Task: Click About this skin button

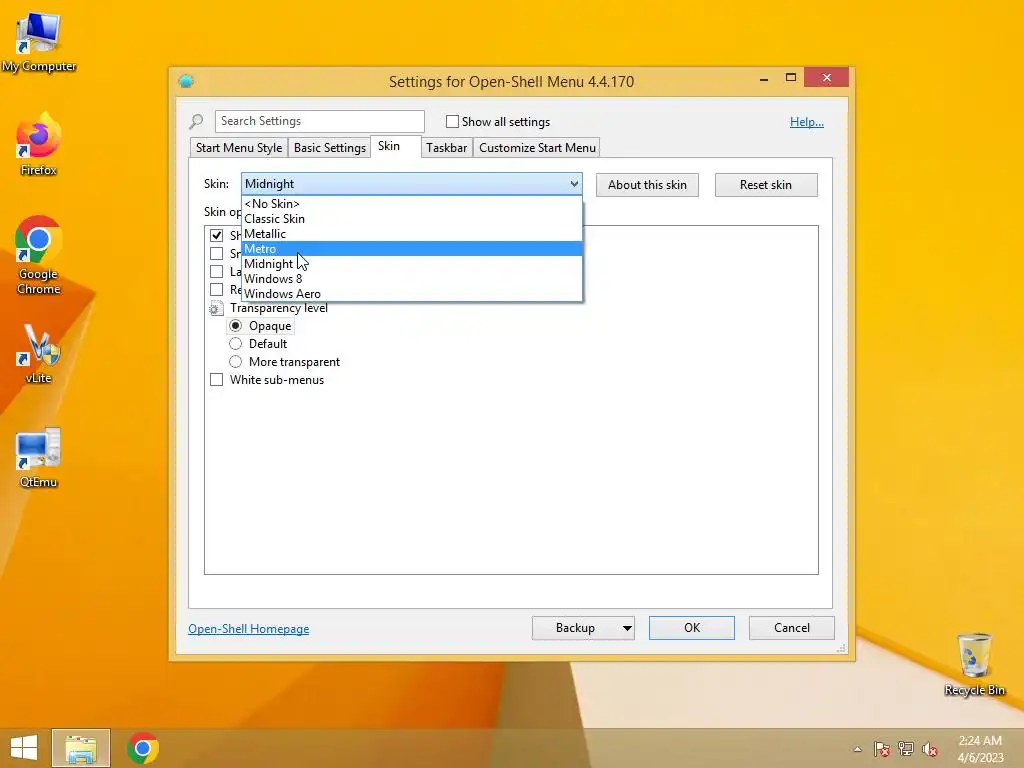Action: coord(647,185)
